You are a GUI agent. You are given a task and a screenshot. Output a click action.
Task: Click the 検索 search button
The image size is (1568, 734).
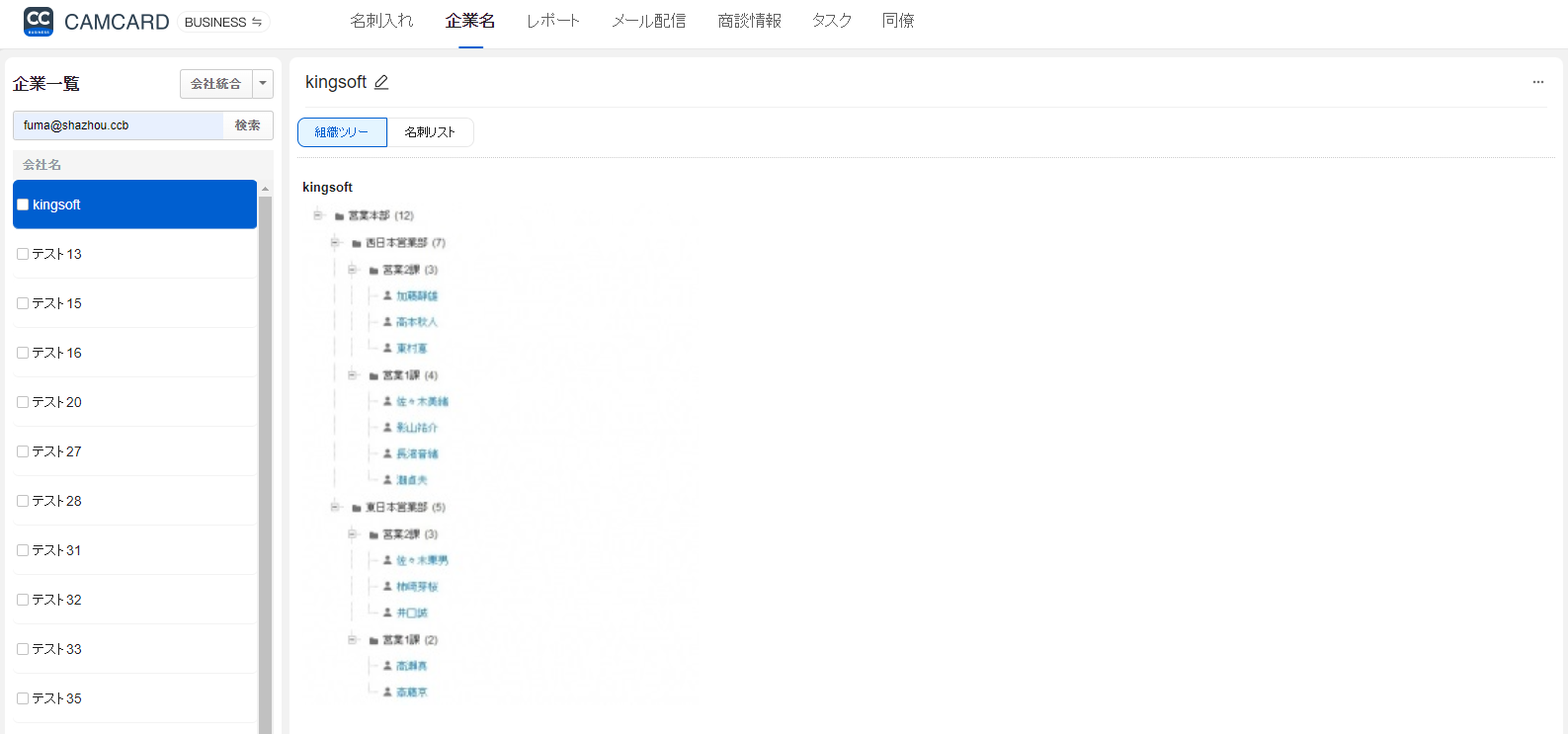click(248, 125)
